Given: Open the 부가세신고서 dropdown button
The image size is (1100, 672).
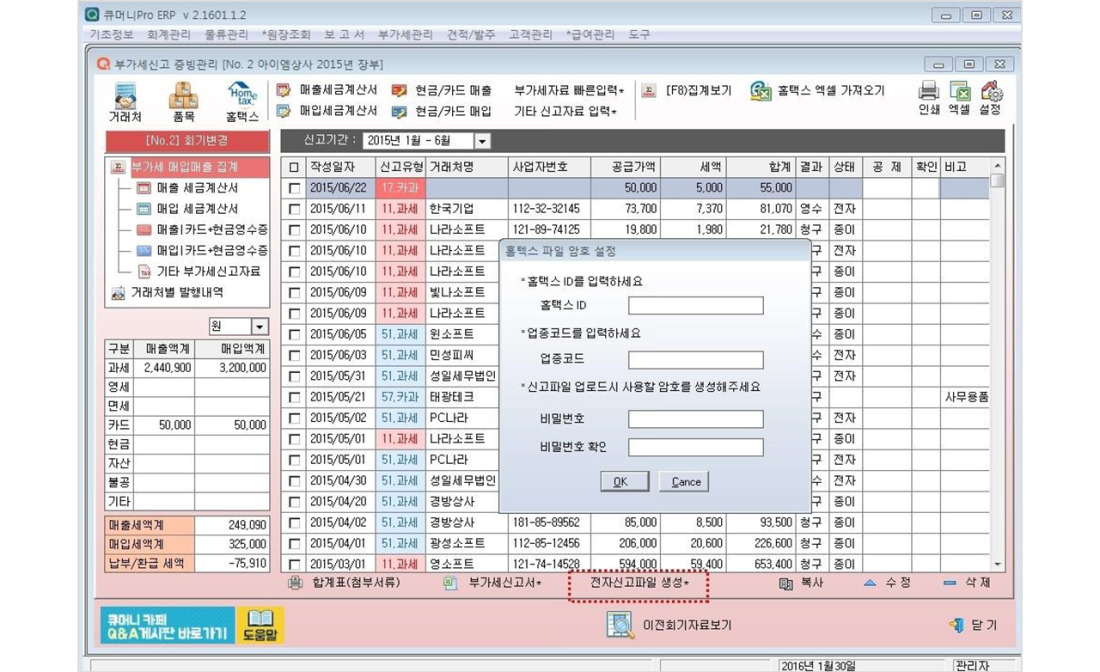Looking at the screenshot, I should pos(492,583).
